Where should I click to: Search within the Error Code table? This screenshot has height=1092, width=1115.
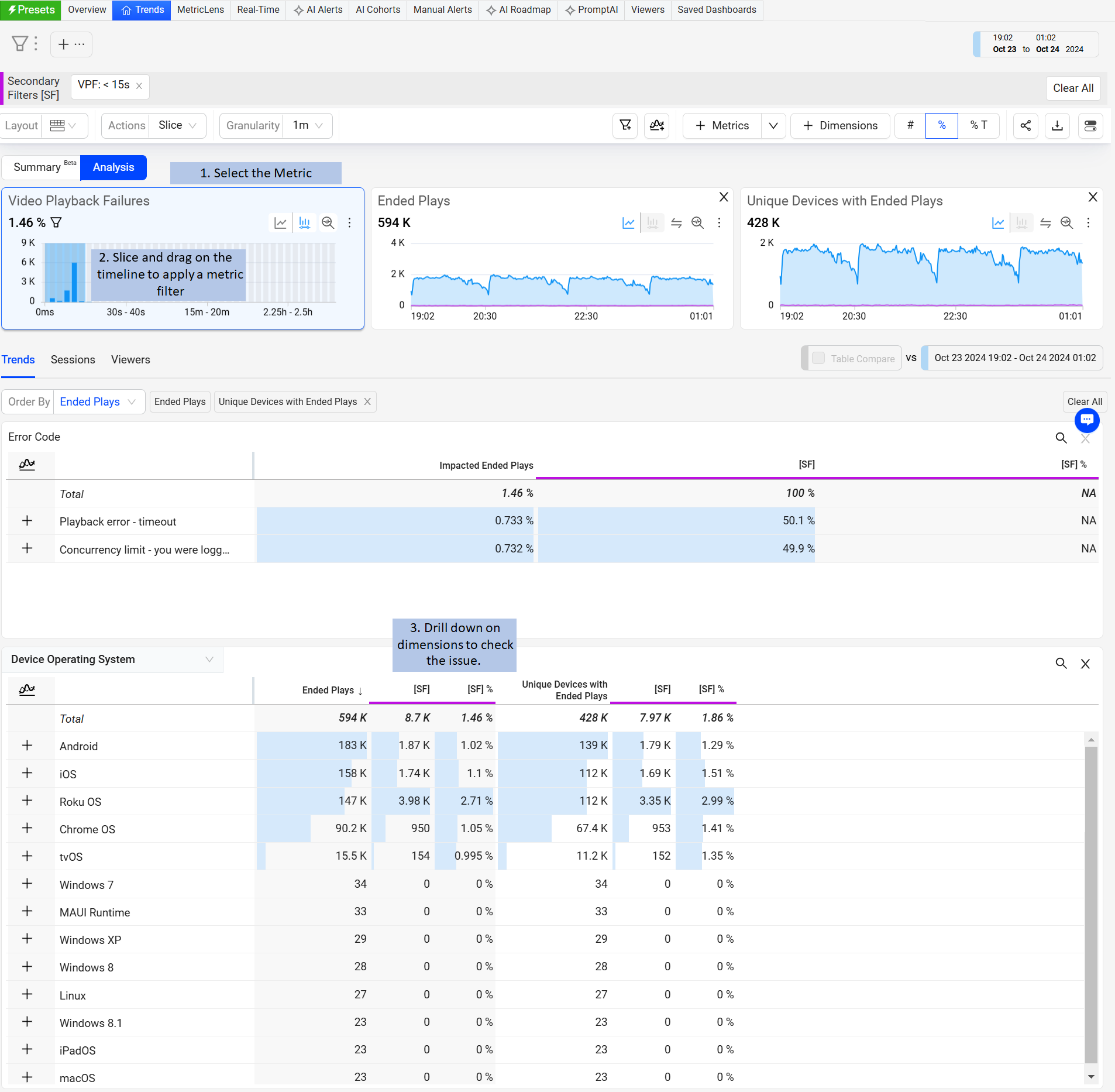pos(1061,438)
